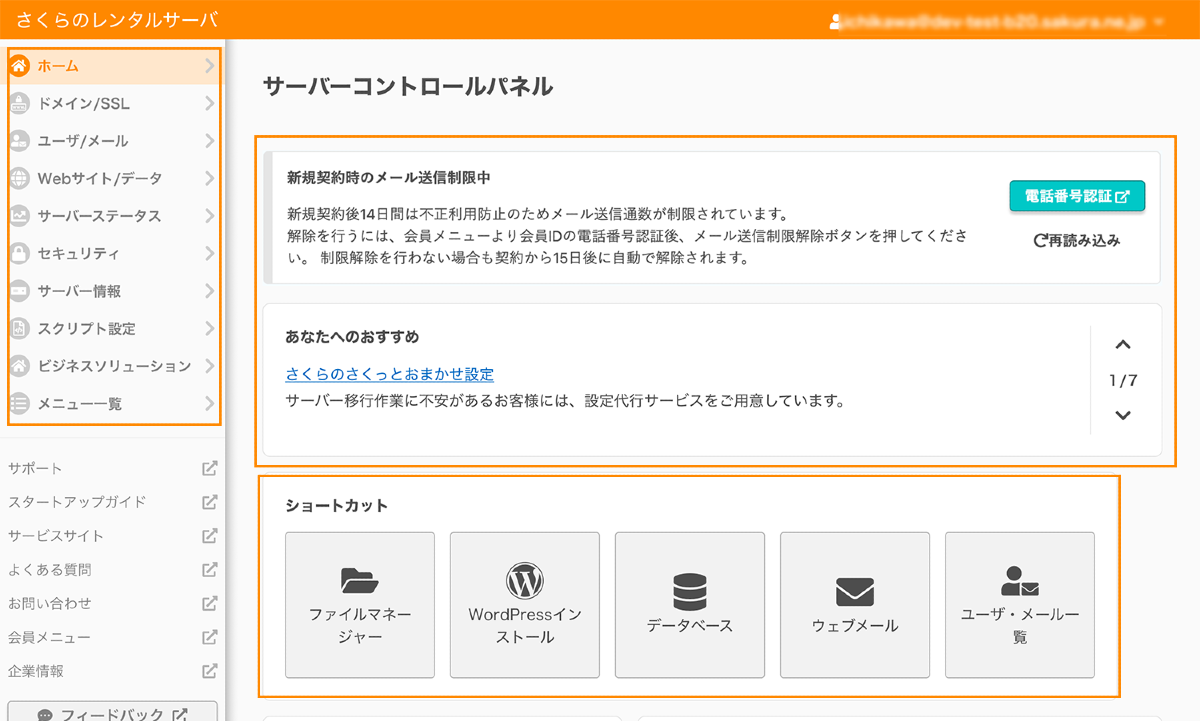Expand the ドメイン/SSL sidebar chevron
Viewport: 1200px width, 721px height.
(x=209, y=103)
